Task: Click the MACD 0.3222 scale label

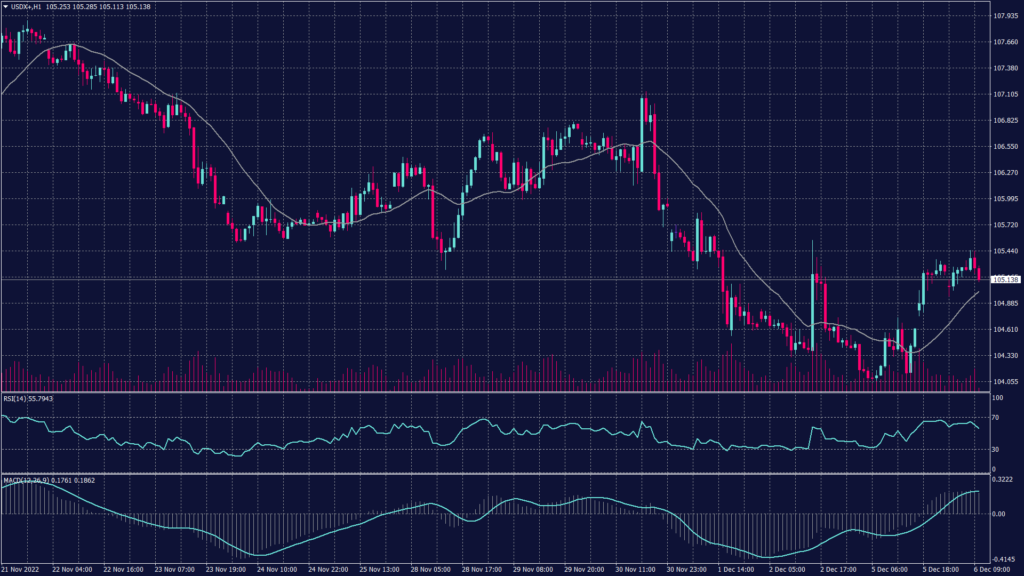Action: click(x=1003, y=481)
